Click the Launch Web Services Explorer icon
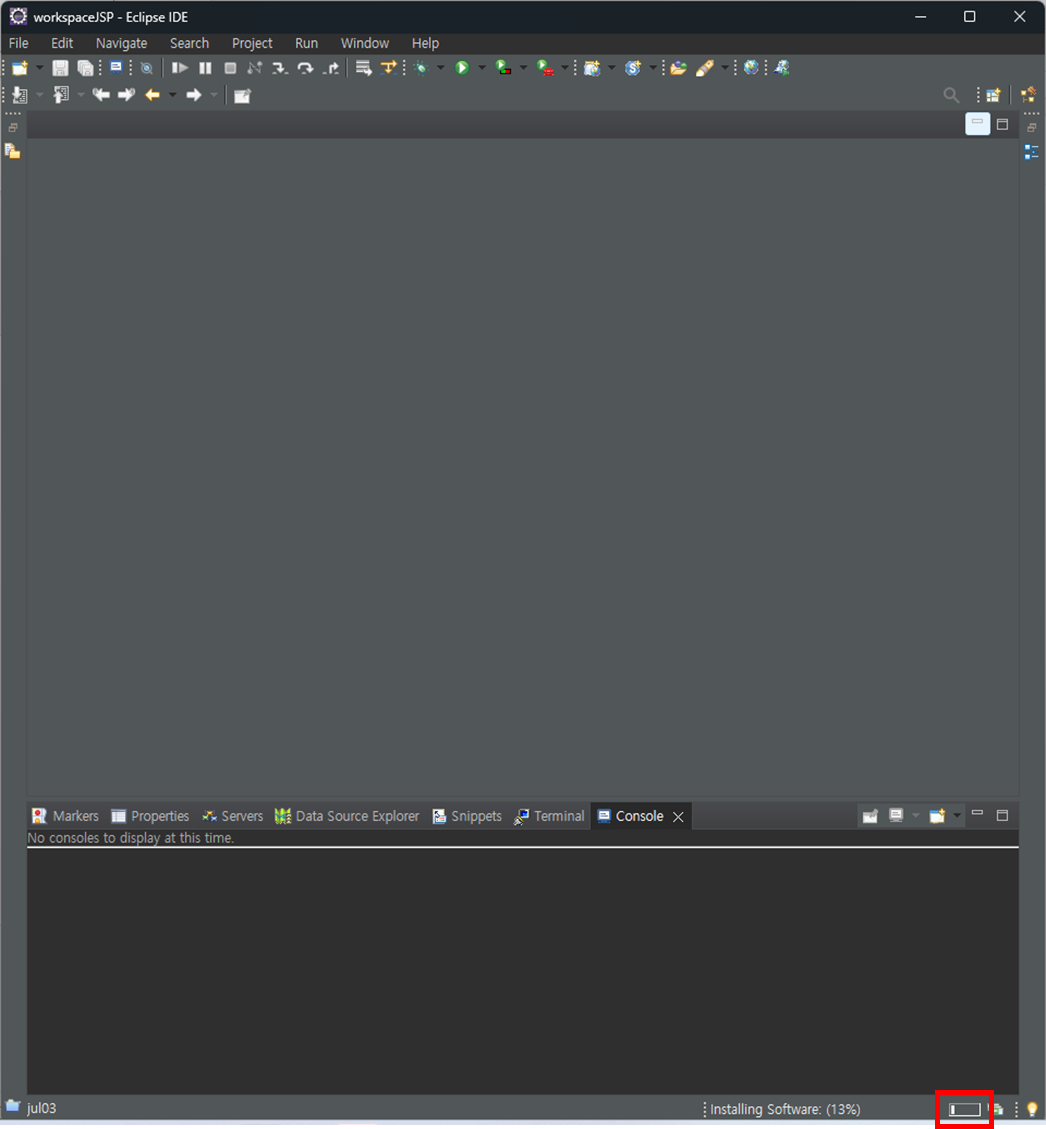Image resolution: width=1046 pixels, height=1129 pixels. click(x=782, y=68)
